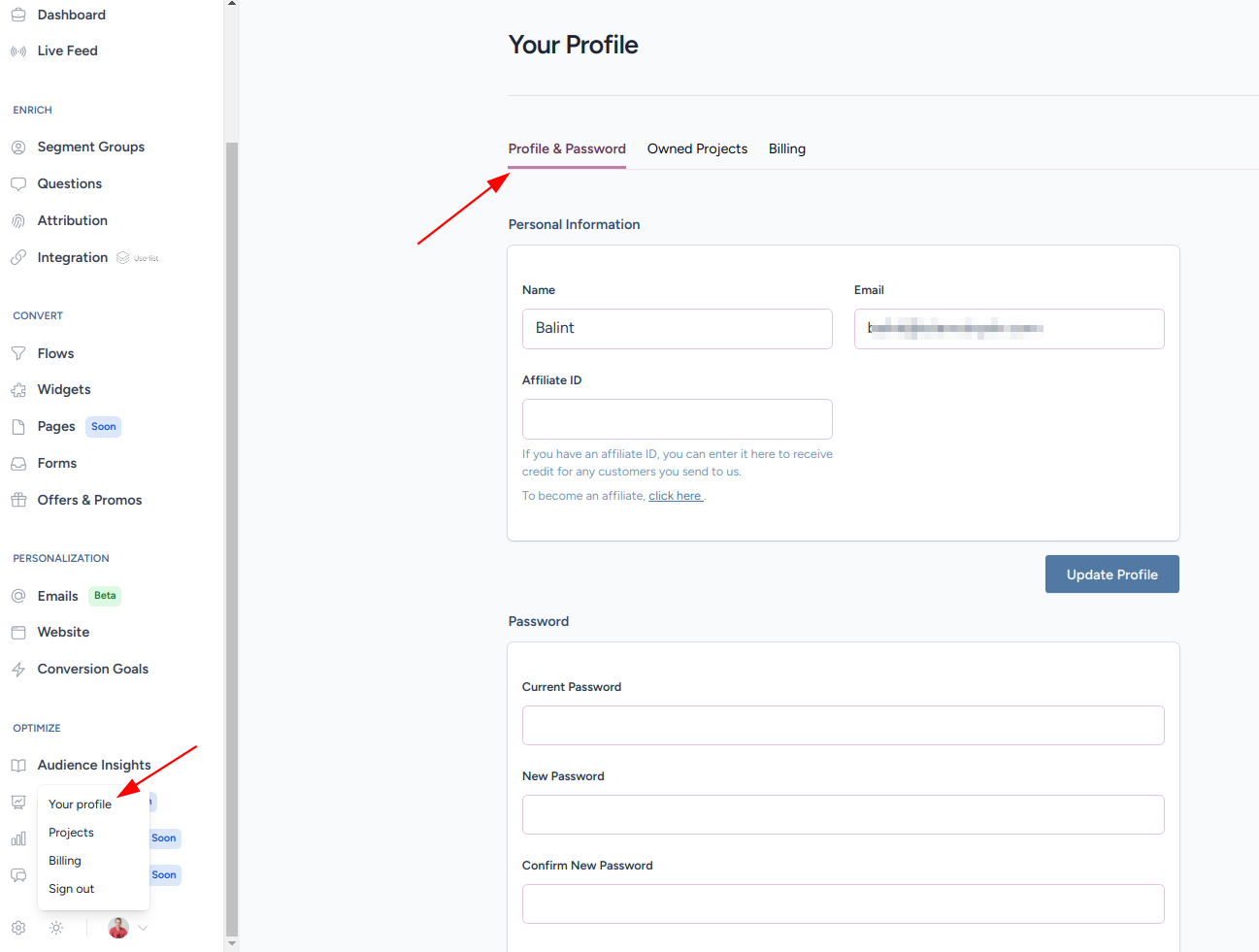The height and width of the screenshot is (952, 1259).
Task: Click the Conversion Goals lightning icon
Action: tap(18, 670)
